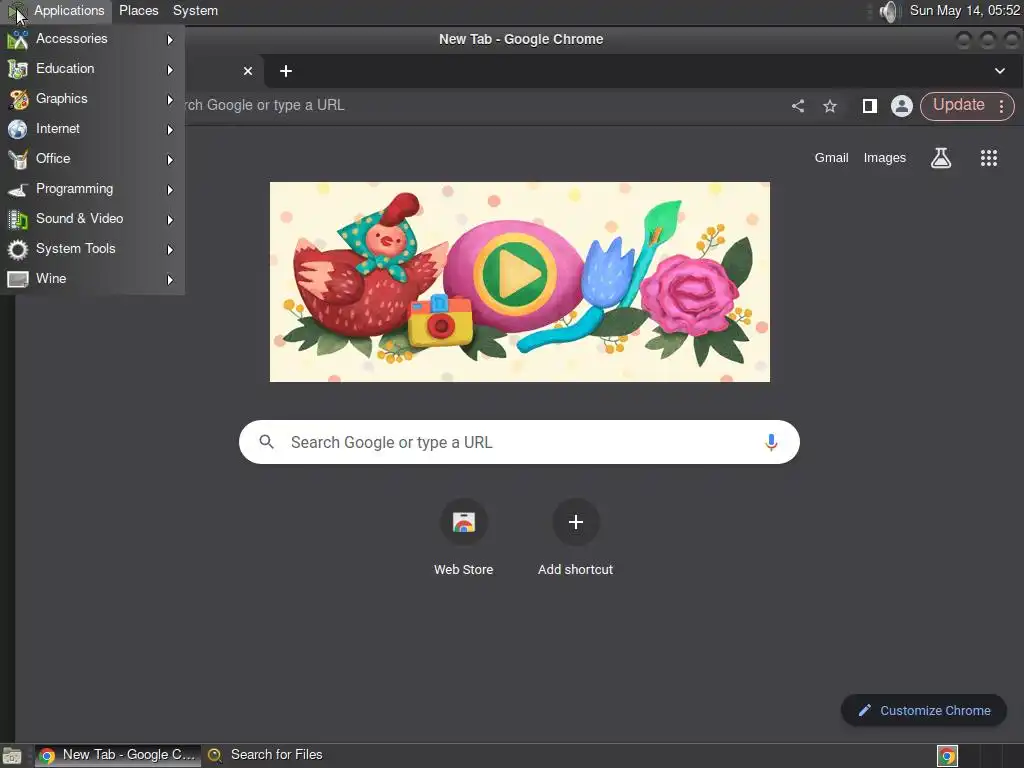
Task: Open a new Chrome tab
Action: pyautogui.click(x=286, y=71)
